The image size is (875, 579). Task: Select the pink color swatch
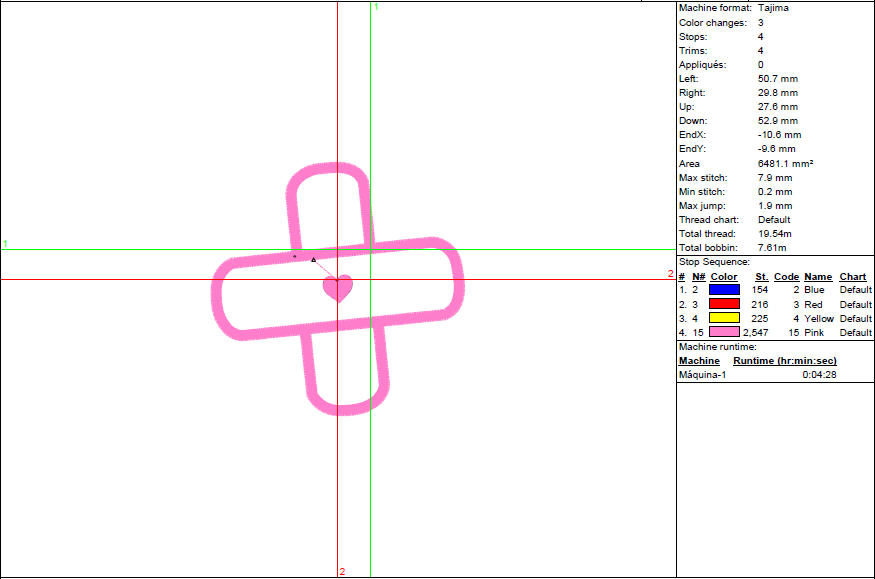pos(724,332)
